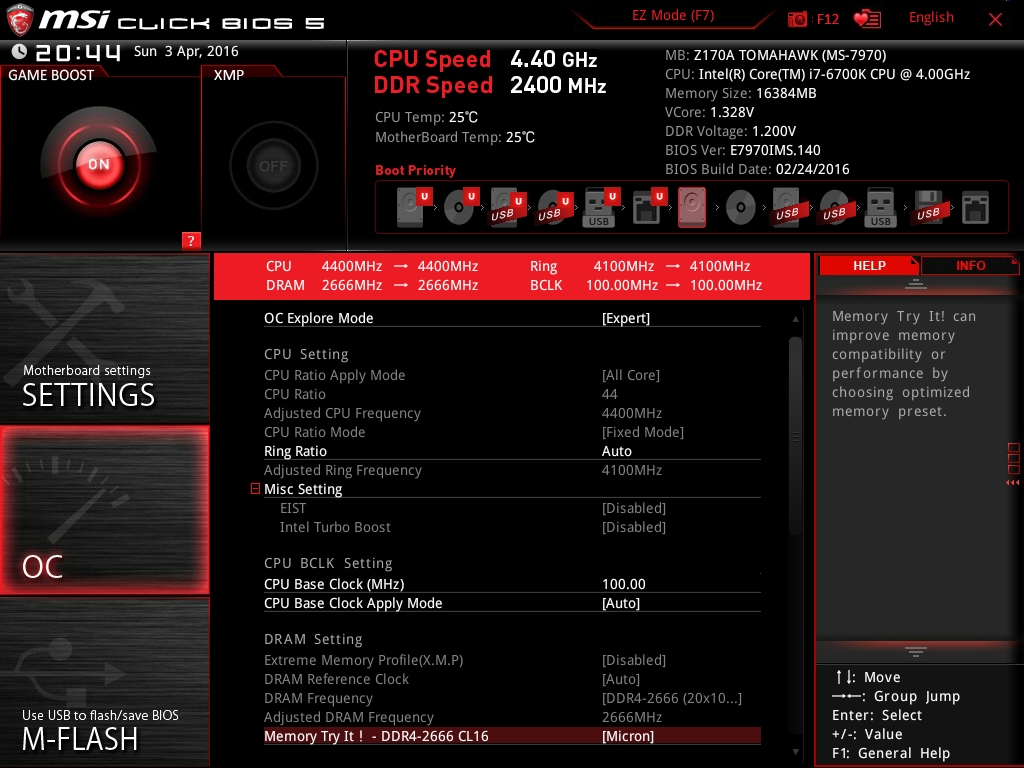Click the Adjusted Ring Frequency 4100MHz row
Image resolution: width=1024 pixels, height=768 pixels.
pyautogui.click(x=512, y=470)
